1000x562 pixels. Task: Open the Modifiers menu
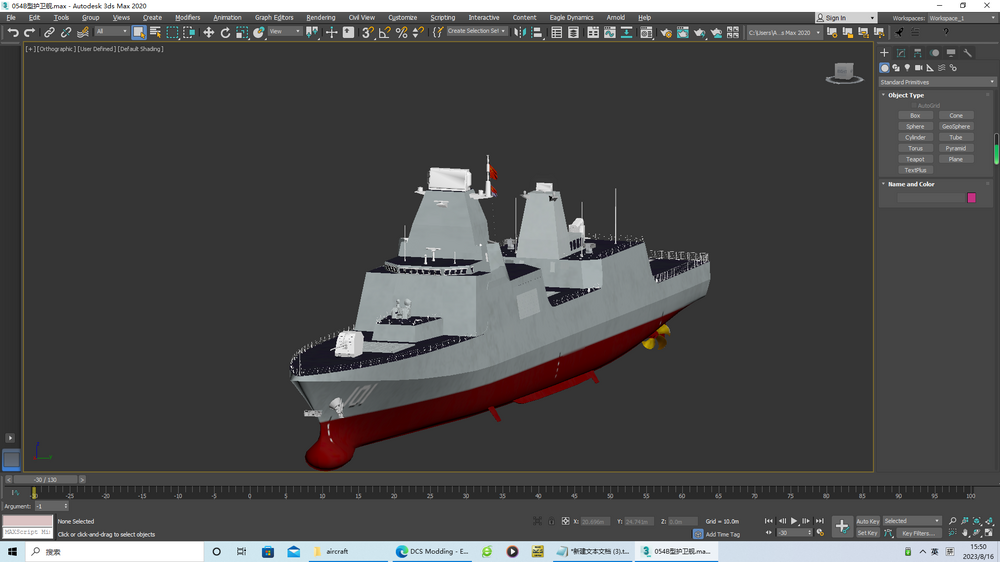pyautogui.click(x=187, y=18)
